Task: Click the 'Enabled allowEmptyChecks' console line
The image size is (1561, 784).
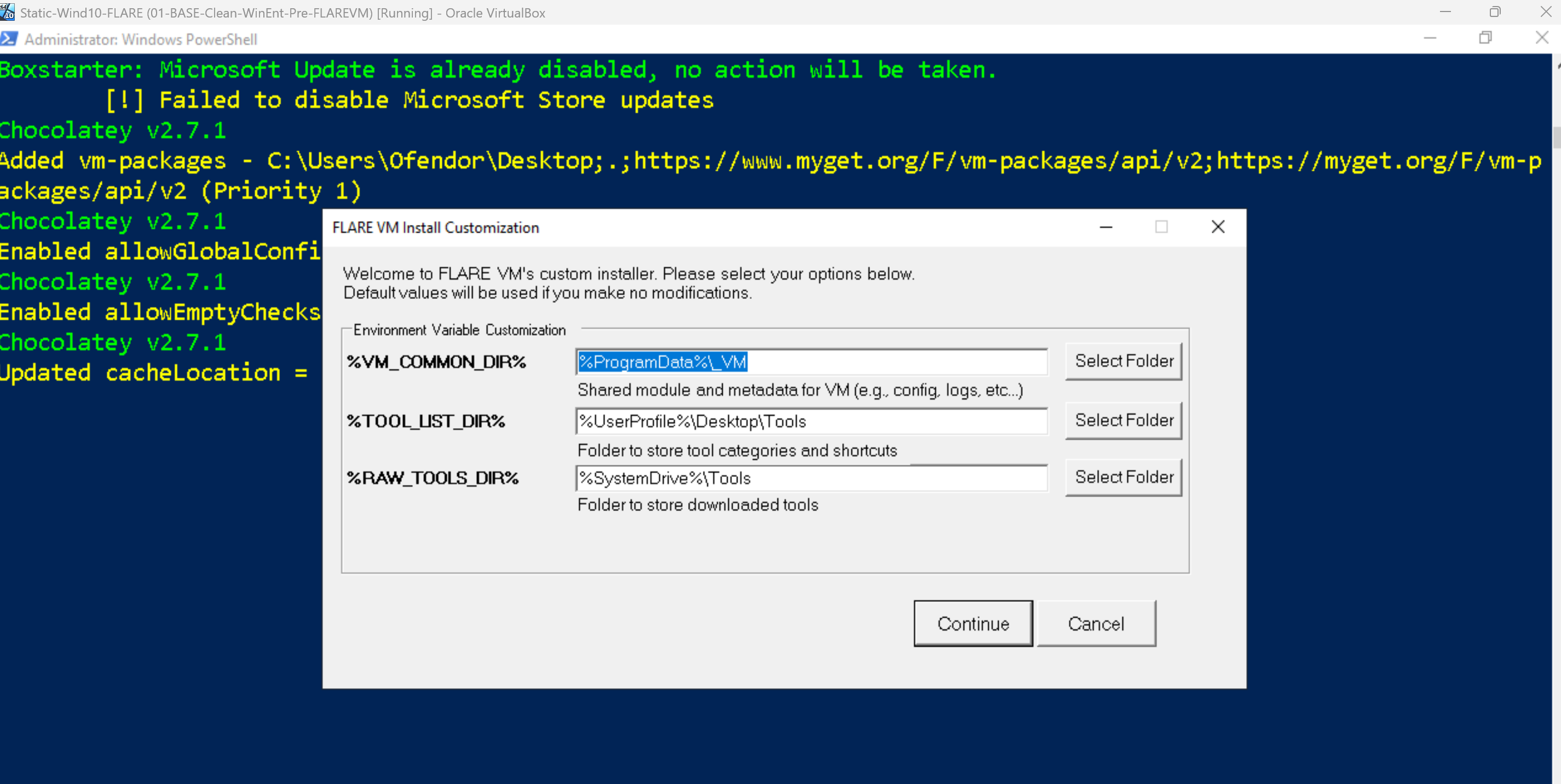Action: click(x=160, y=312)
